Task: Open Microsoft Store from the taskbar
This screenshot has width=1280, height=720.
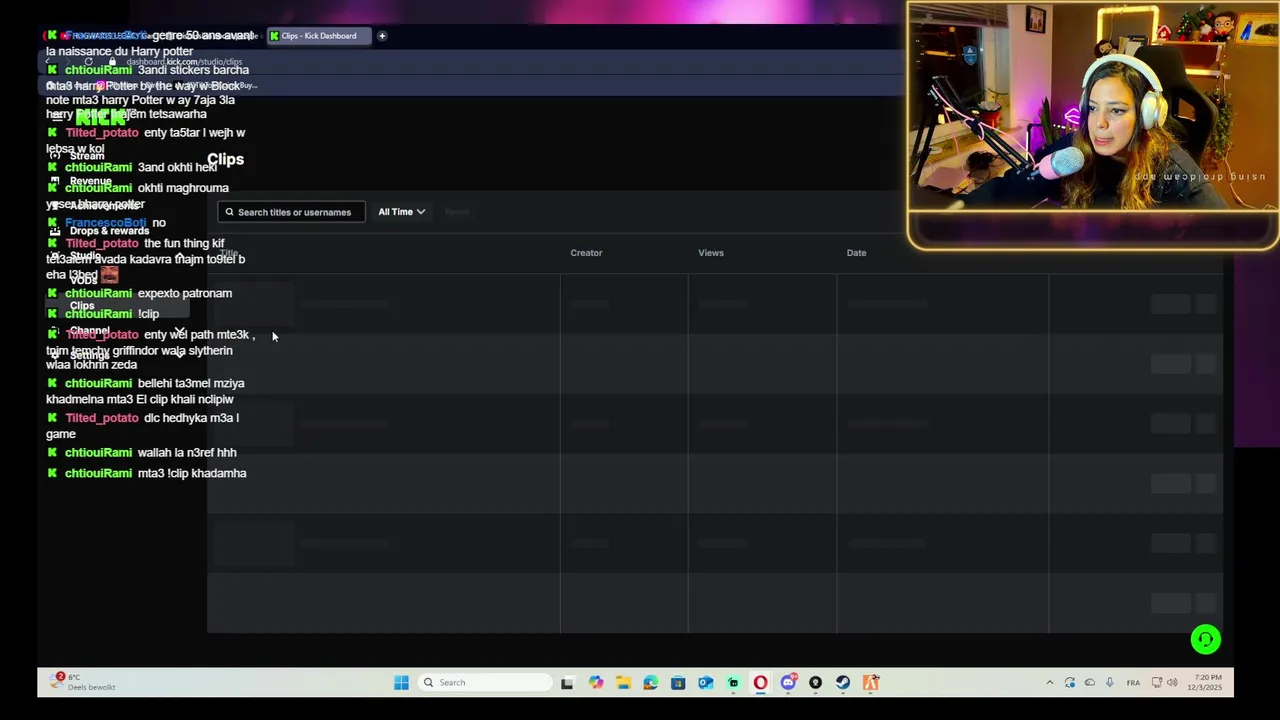Action: [678, 683]
